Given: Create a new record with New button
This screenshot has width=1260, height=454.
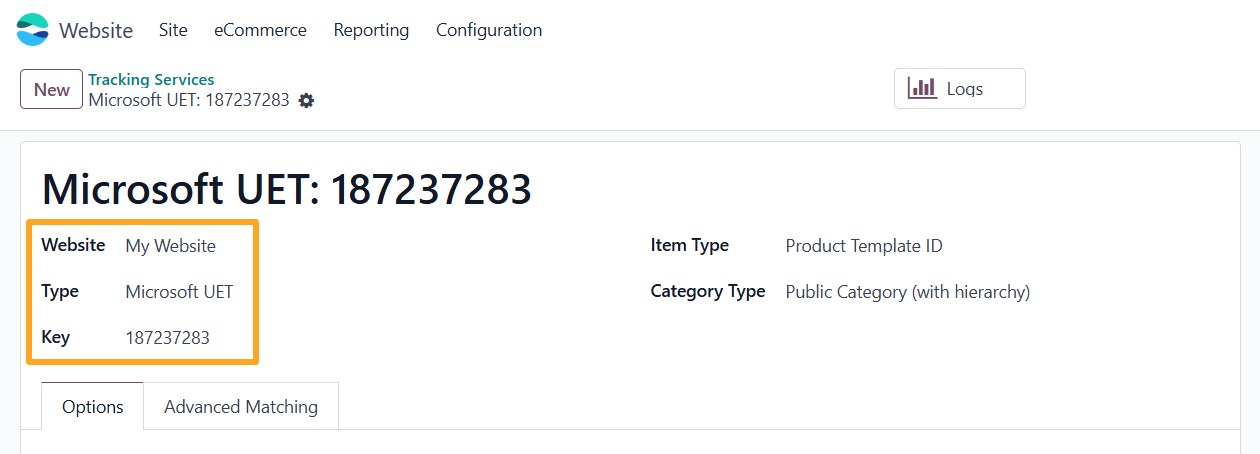Looking at the screenshot, I should pos(51,89).
